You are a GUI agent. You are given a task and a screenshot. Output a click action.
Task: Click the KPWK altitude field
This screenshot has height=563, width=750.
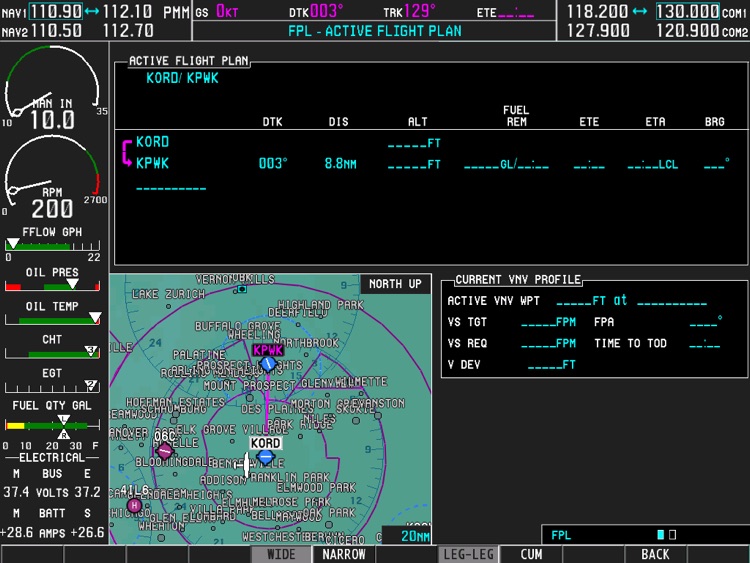click(414, 165)
